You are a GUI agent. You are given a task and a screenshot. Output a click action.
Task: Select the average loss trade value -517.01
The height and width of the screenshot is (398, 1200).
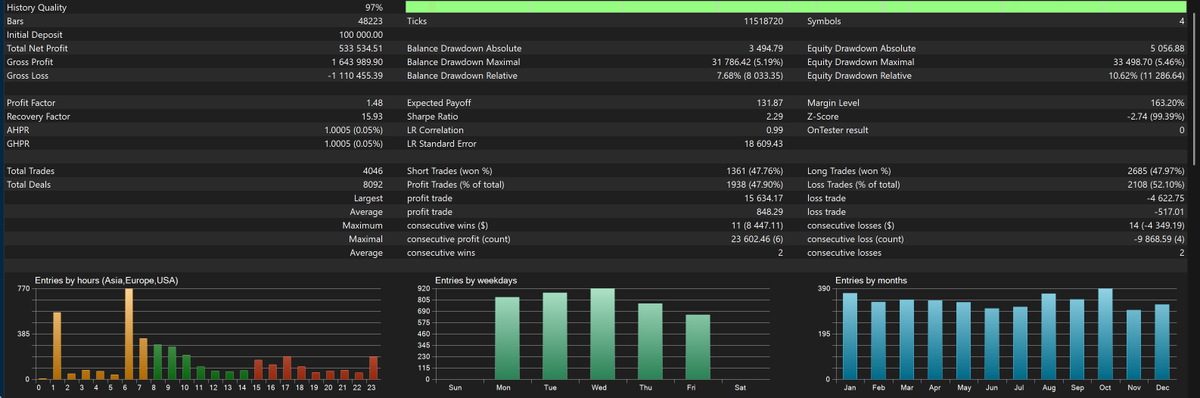pyautogui.click(x=1169, y=212)
